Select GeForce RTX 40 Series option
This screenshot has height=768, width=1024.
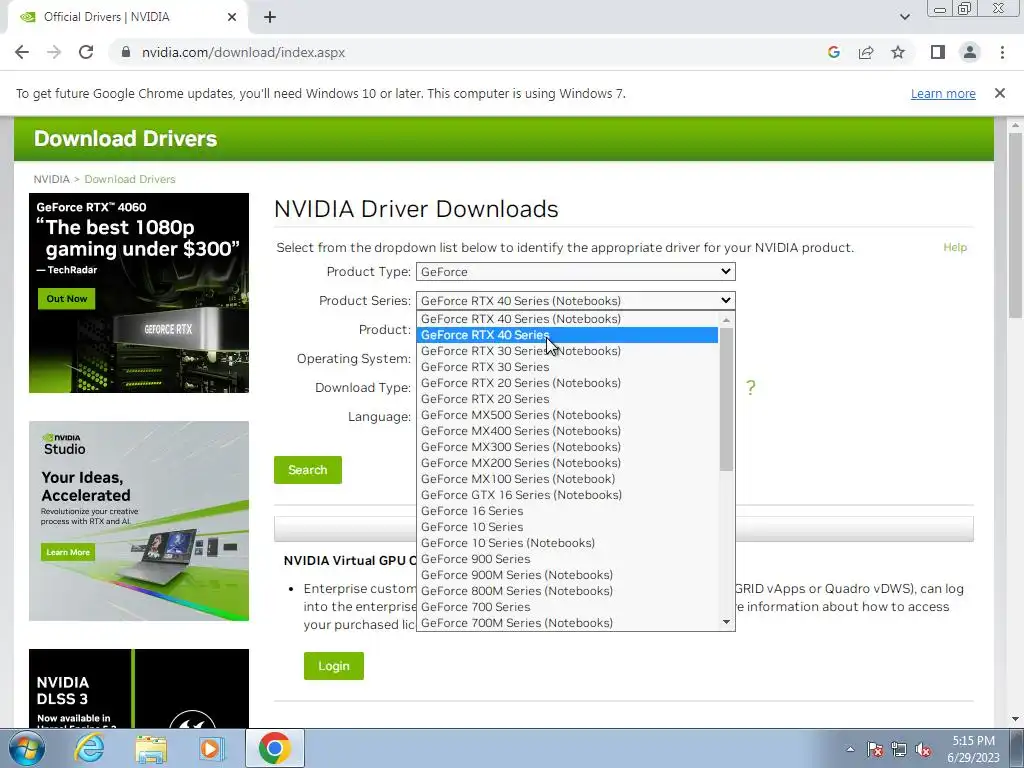tap(567, 334)
